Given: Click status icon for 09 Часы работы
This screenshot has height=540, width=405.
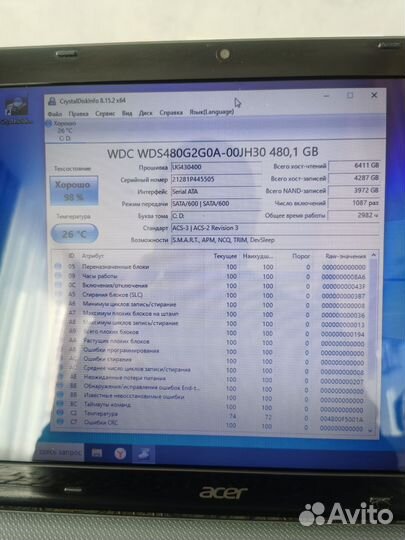Looking at the screenshot, I should point(58,275).
